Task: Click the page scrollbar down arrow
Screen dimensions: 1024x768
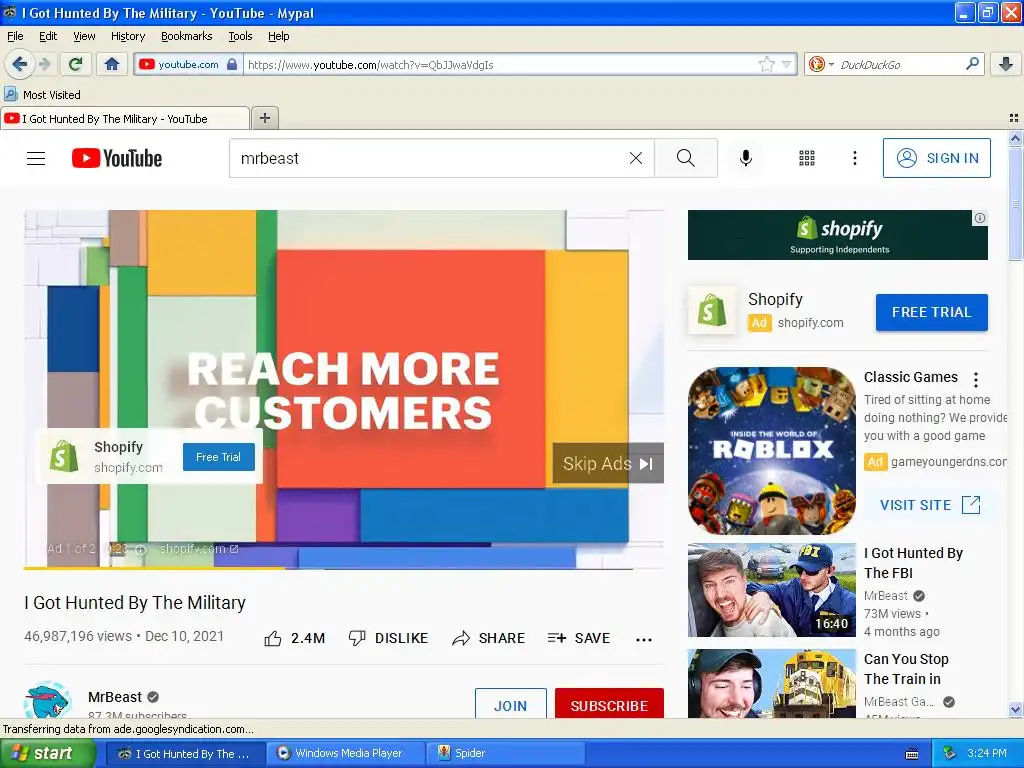Action: coord(1015,709)
